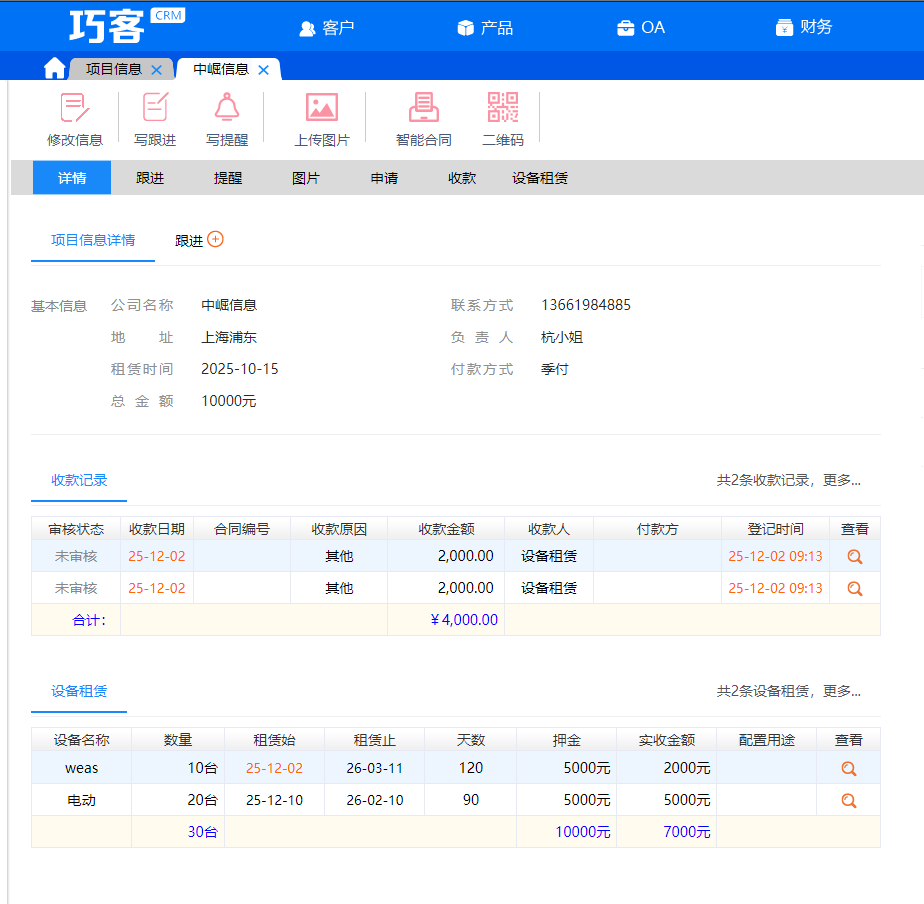View the first 收款记录 row with the magnifier
This screenshot has height=904, width=924.
854,557
